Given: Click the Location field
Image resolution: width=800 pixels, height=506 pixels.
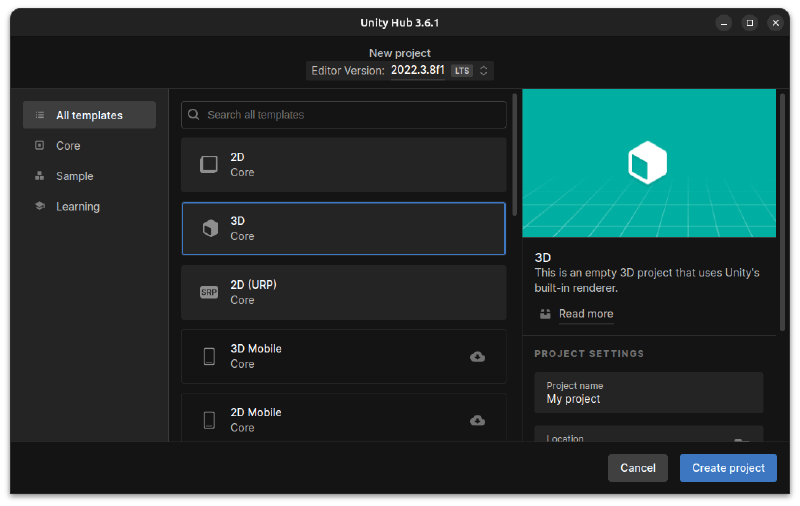Looking at the screenshot, I should pos(648,434).
